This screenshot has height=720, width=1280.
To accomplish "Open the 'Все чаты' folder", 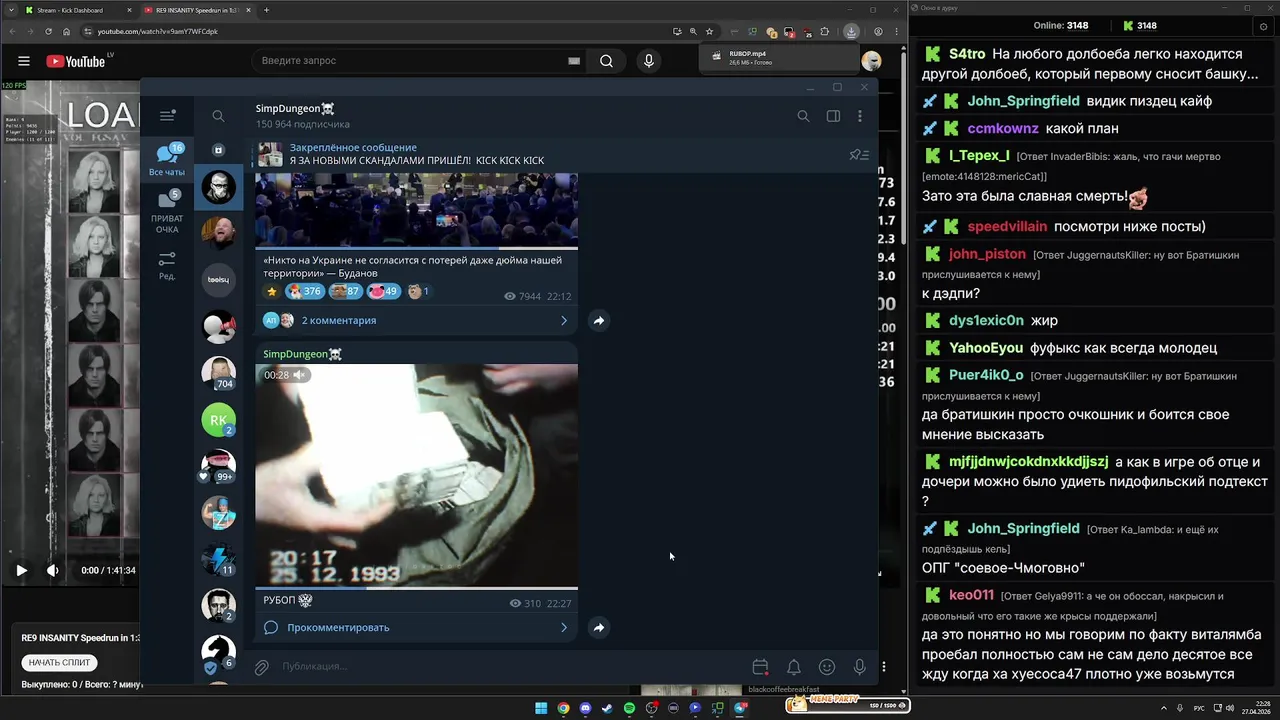I will (167, 160).
